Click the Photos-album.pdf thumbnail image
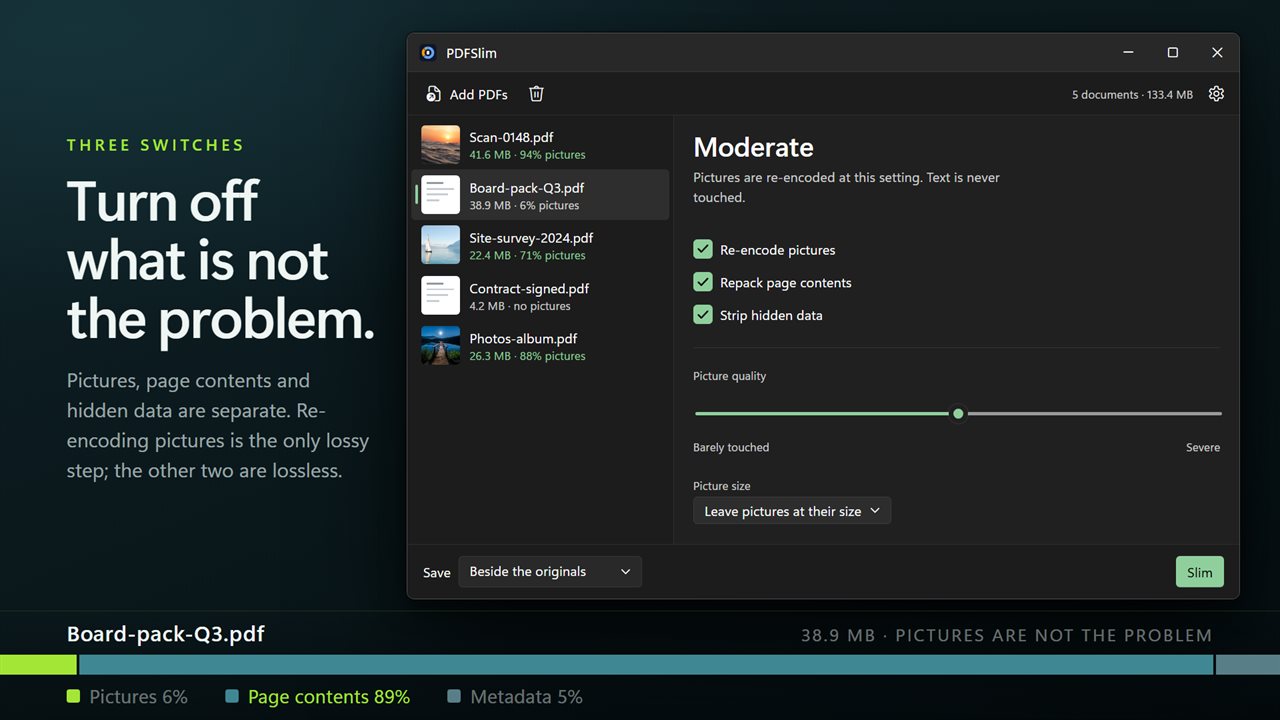The image size is (1280, 720). point(441,346)
